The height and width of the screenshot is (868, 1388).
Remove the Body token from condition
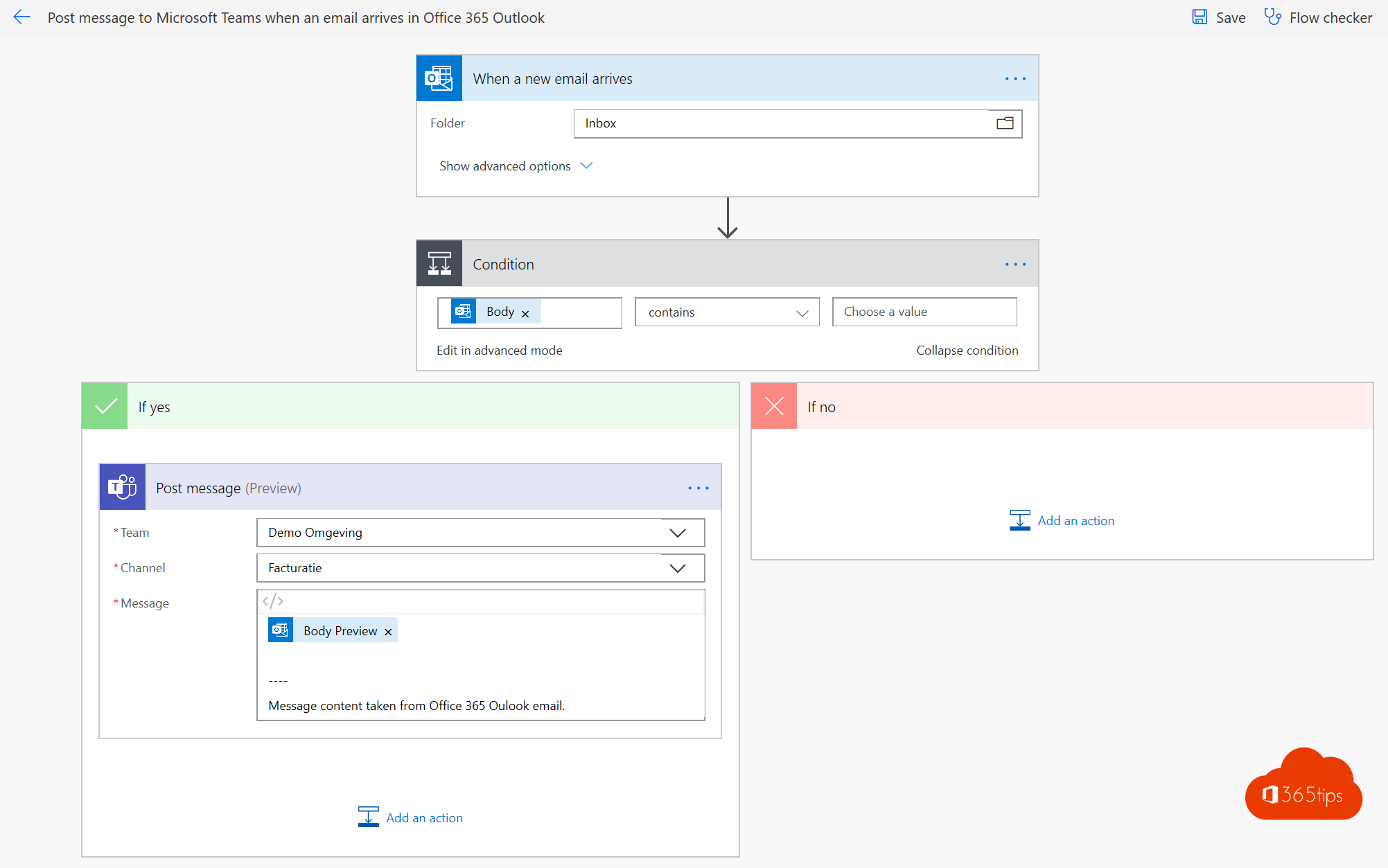(x=525, y=314)
